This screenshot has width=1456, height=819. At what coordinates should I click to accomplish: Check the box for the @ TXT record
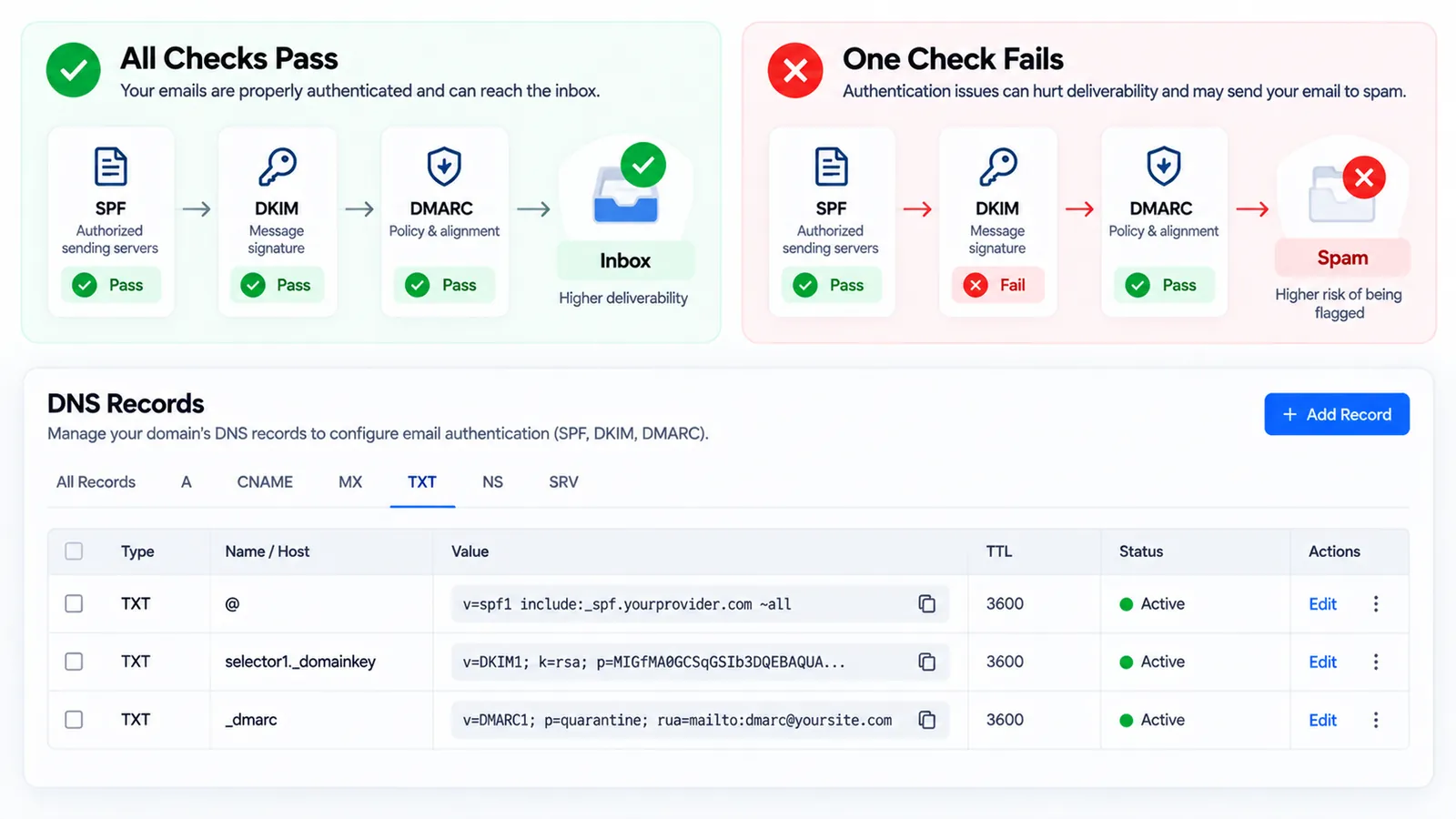click(x=74, y=604)
